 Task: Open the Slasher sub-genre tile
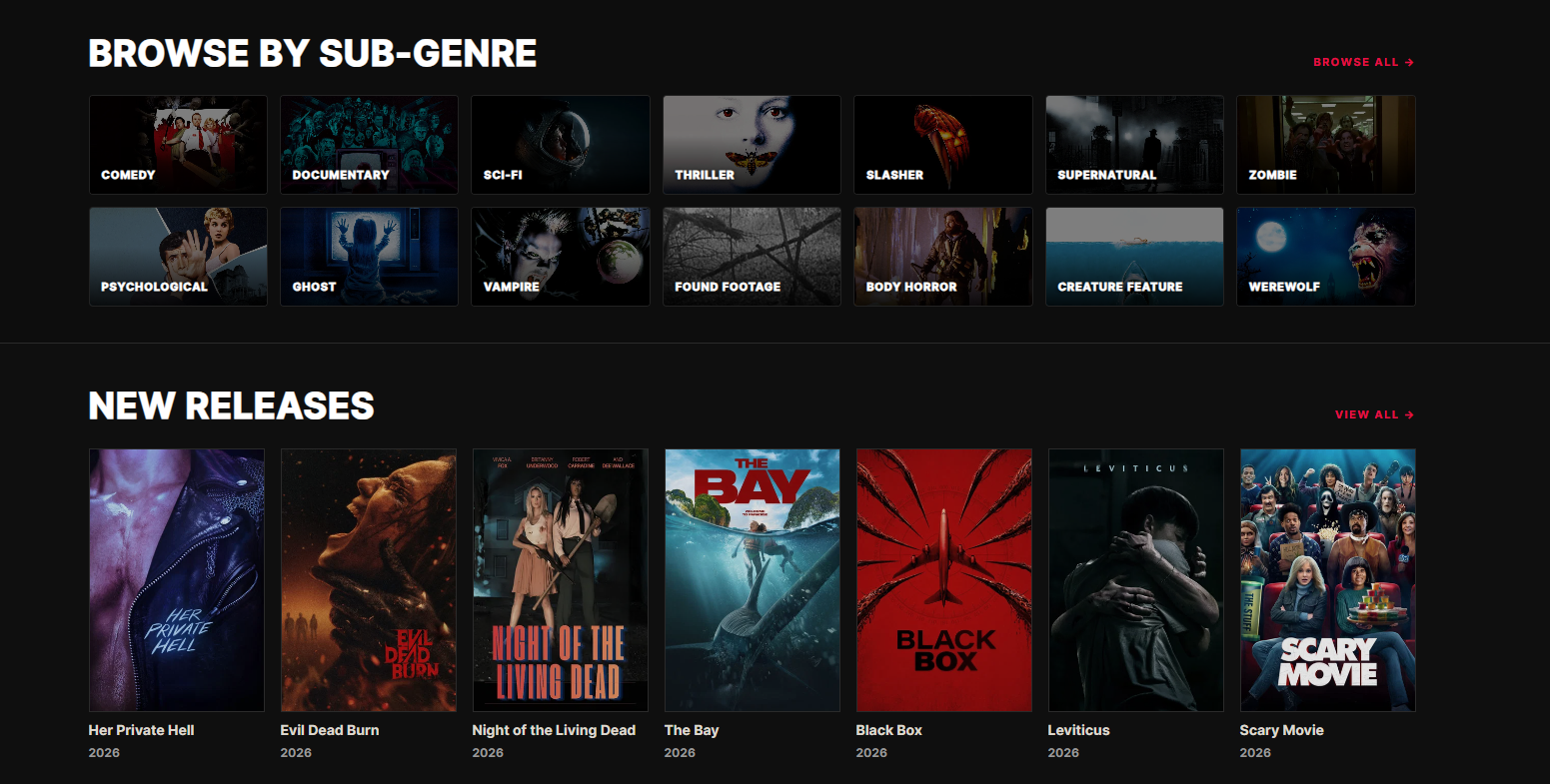coord(943,145)
